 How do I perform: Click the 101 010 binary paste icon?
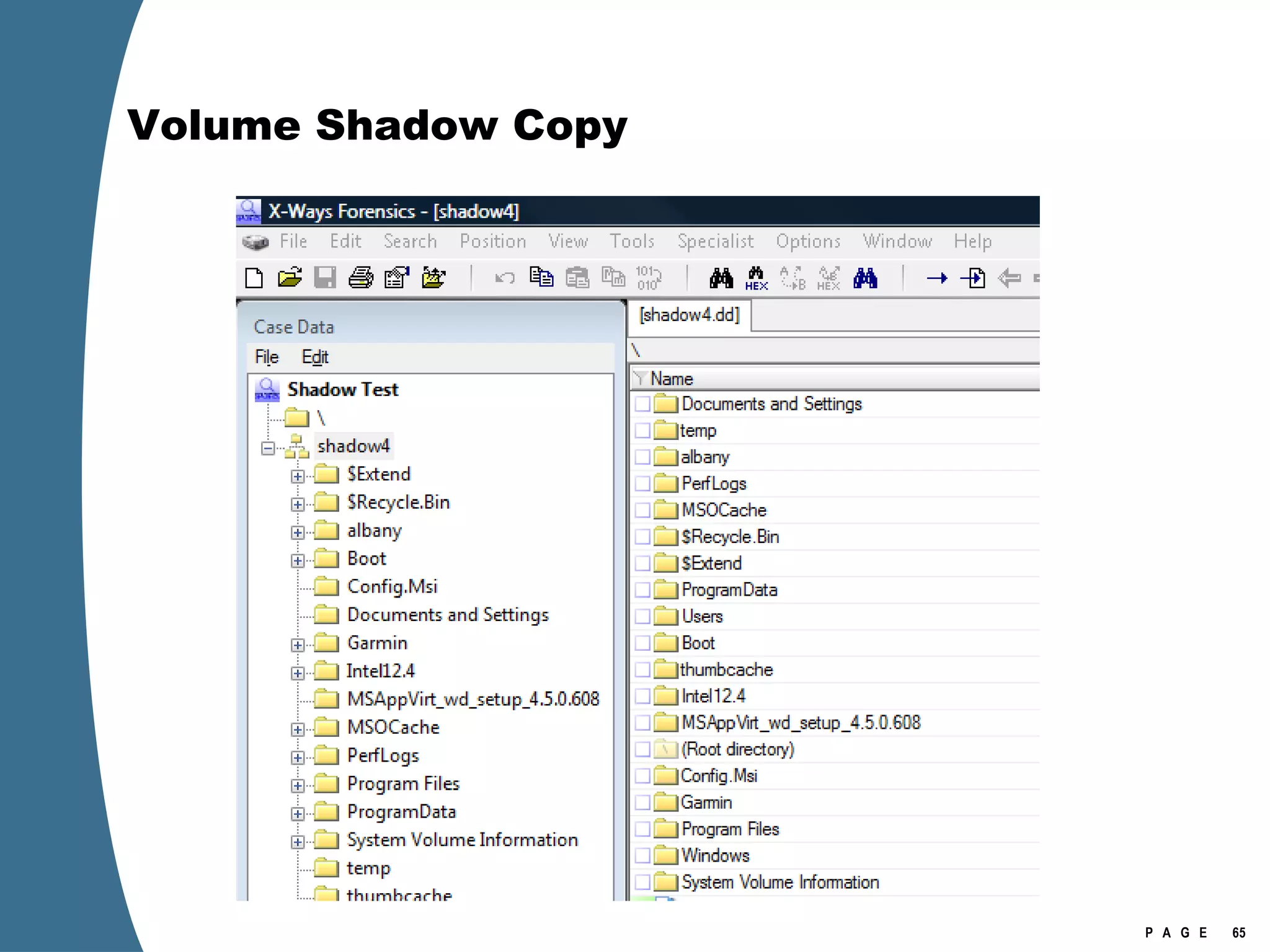point(649,278)
